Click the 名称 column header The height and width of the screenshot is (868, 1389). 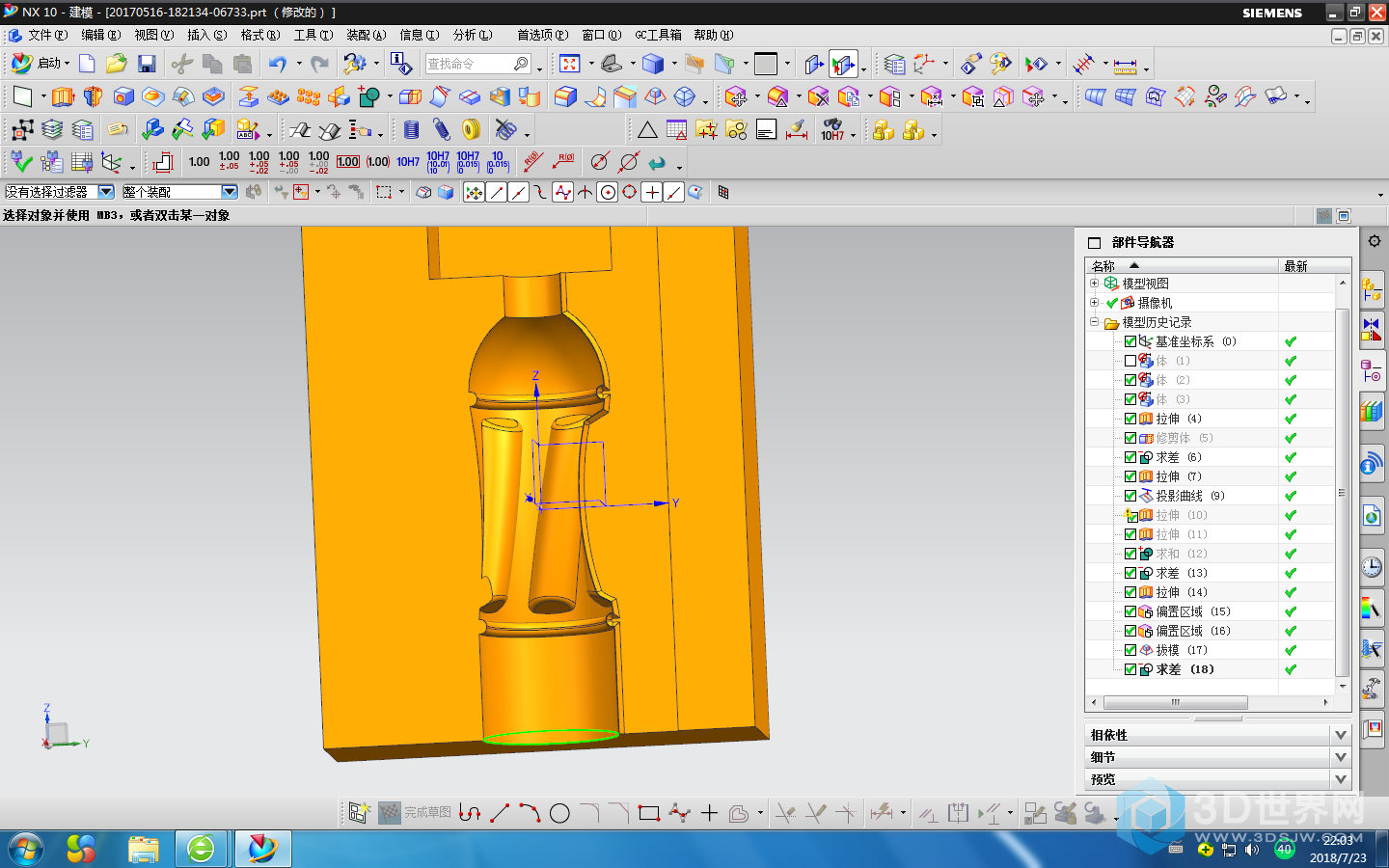coord(1182,266)
